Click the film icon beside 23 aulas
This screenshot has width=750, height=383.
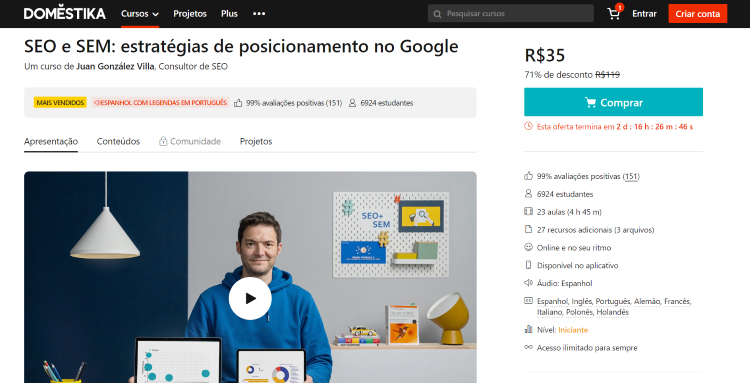528,211
